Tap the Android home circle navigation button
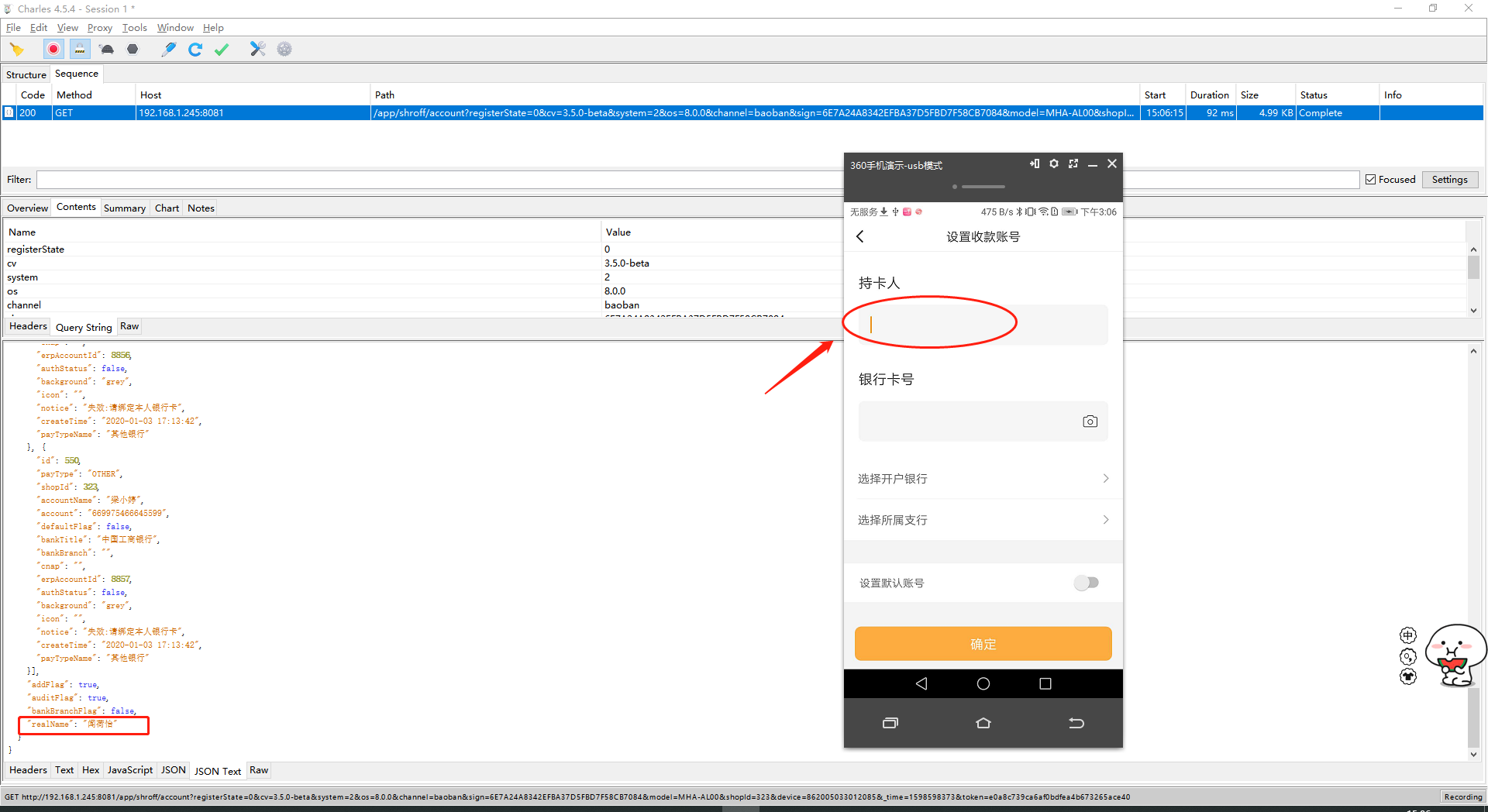This screenshot has height=812, width=1488. pos(983,683)
